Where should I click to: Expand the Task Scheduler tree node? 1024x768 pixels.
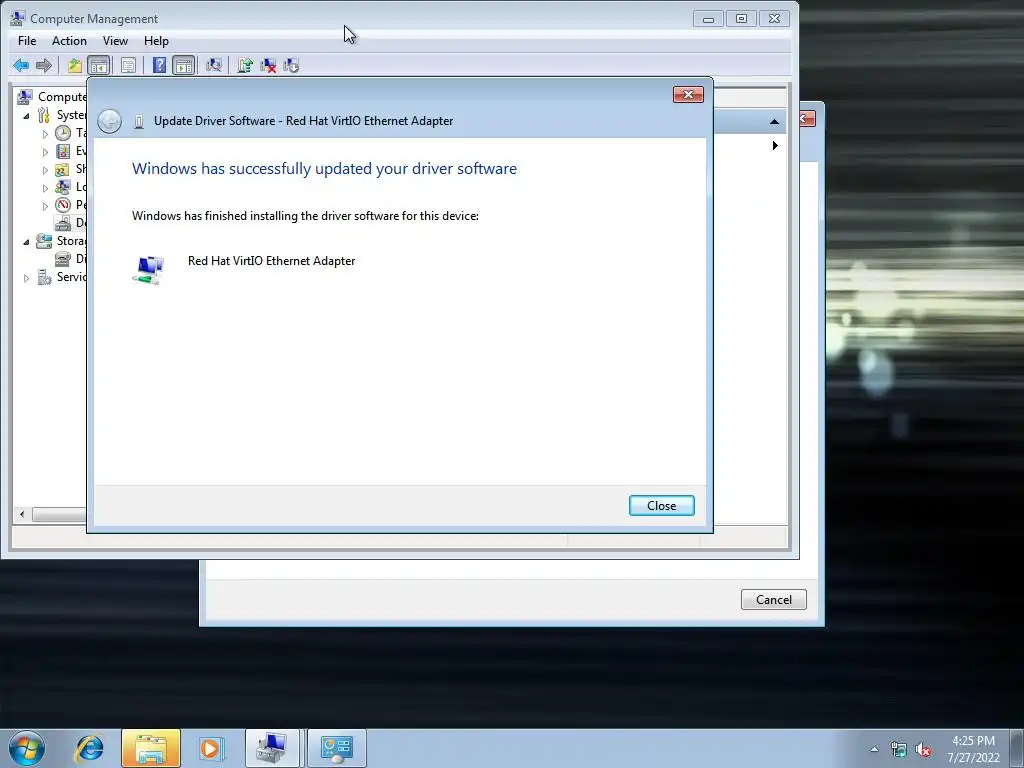45,134
